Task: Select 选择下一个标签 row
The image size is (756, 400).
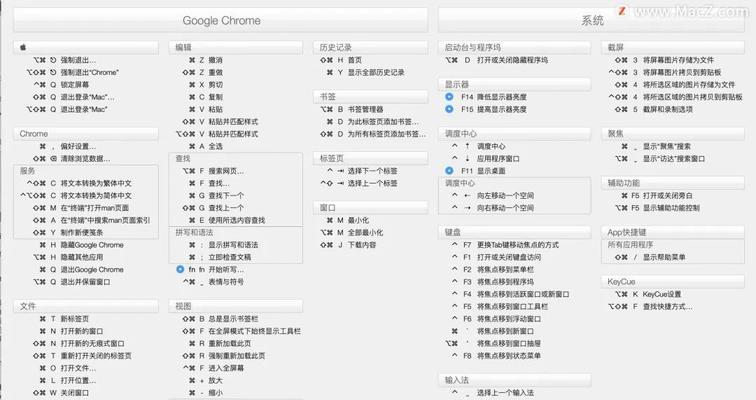Action: [x=362, y=171]
